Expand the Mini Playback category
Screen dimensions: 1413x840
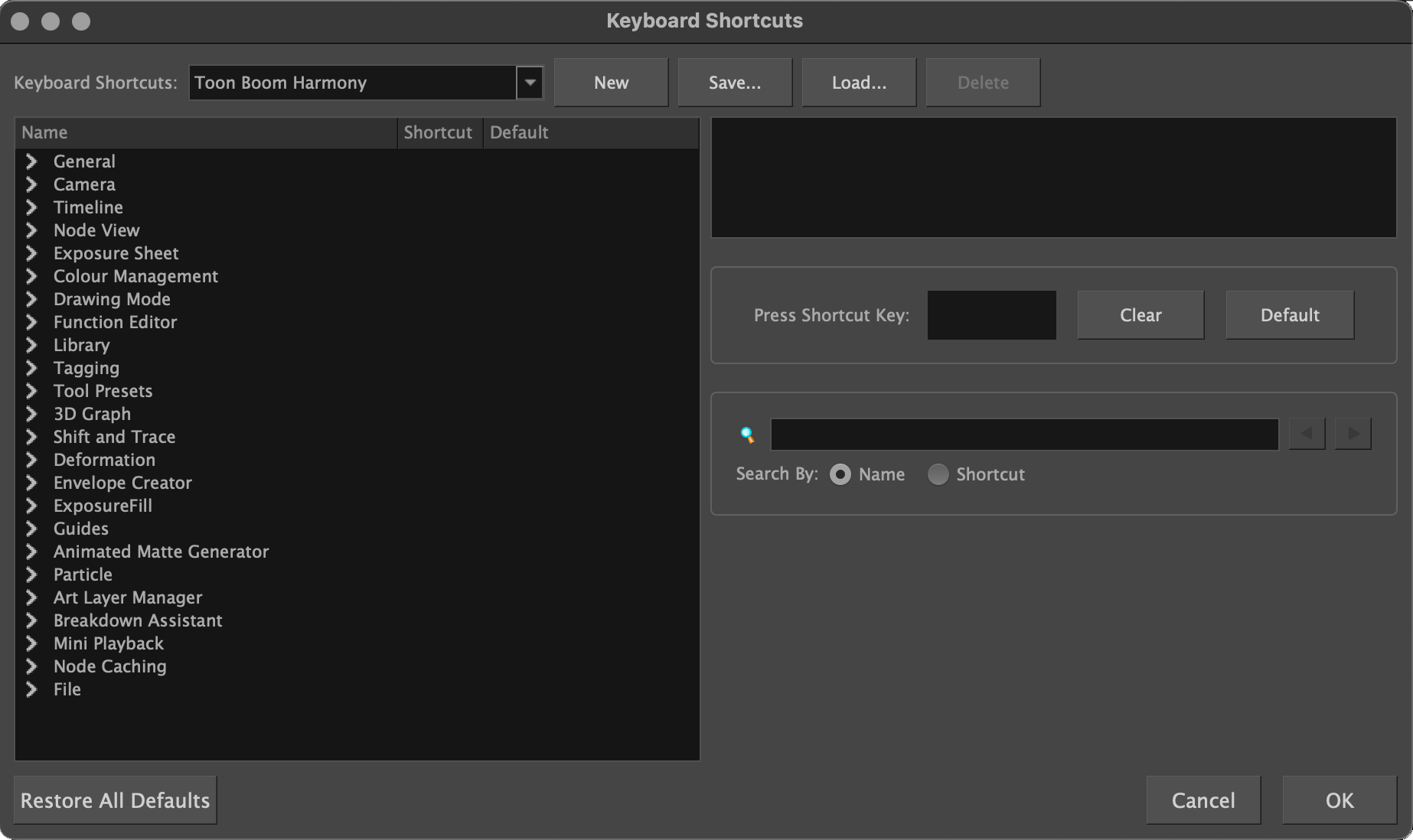click(x=31, y=643)
